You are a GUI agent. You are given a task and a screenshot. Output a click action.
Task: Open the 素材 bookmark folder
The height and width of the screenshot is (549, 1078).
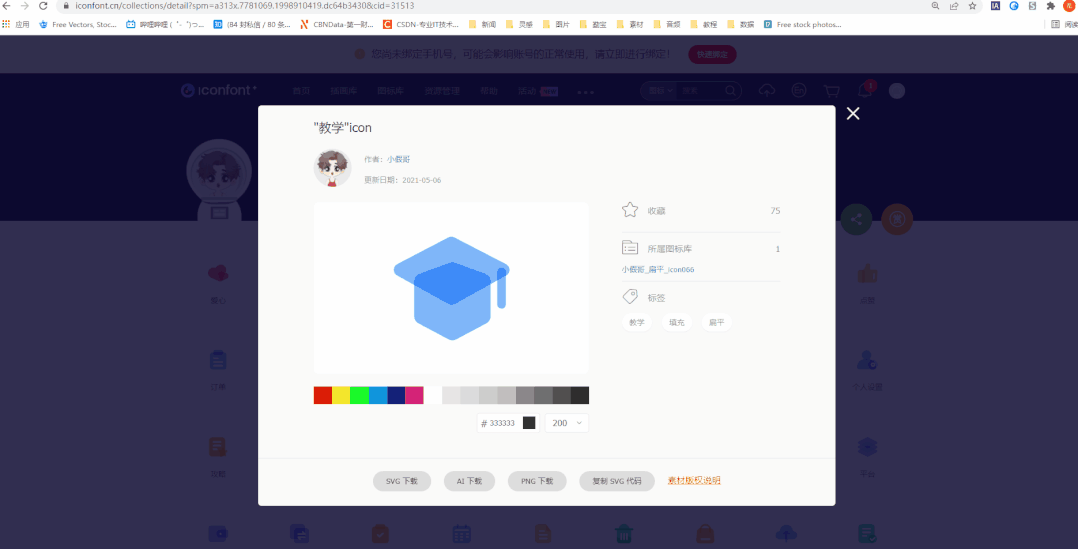tap(630, 24)
